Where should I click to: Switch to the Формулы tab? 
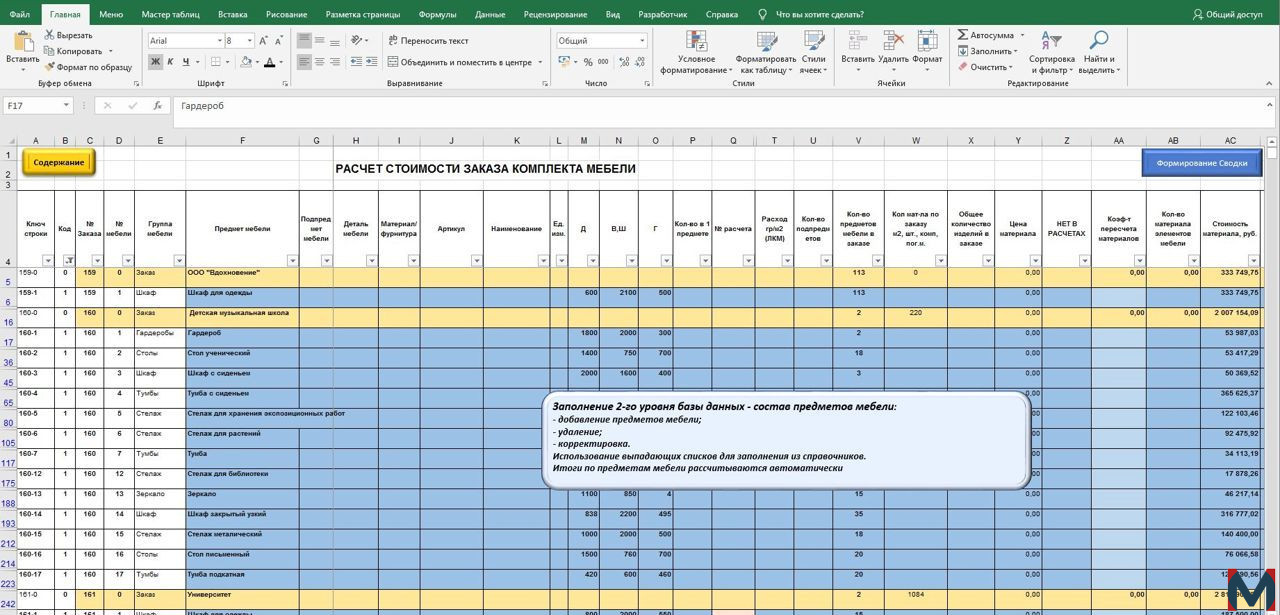pos(438,15)
